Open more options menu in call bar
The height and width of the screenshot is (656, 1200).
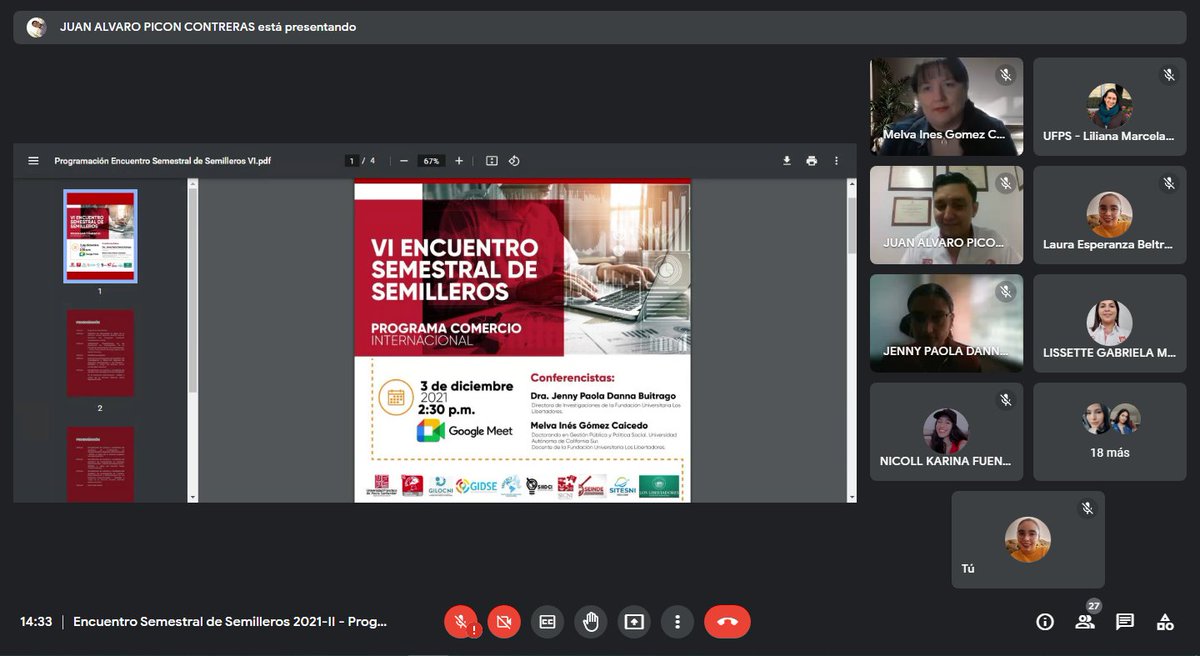tap(677, 621)
